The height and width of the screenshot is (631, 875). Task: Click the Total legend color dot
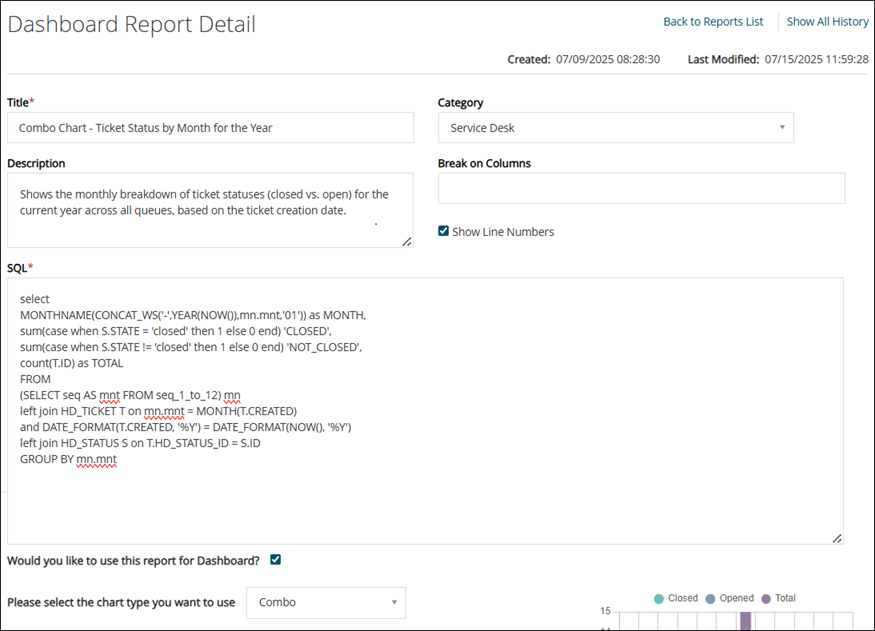[x=766, y=599]
